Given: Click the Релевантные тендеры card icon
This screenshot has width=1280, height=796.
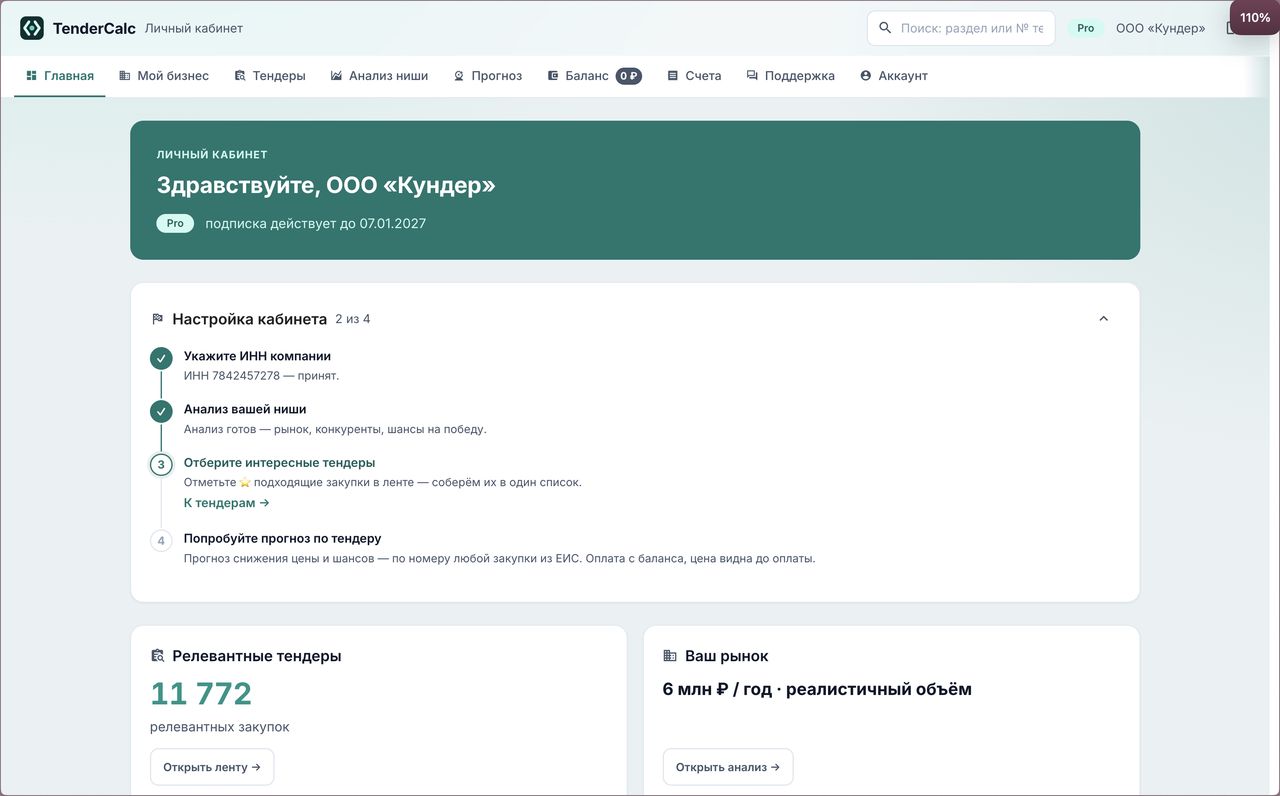Looking at the screenshot, I should [157, 656].
